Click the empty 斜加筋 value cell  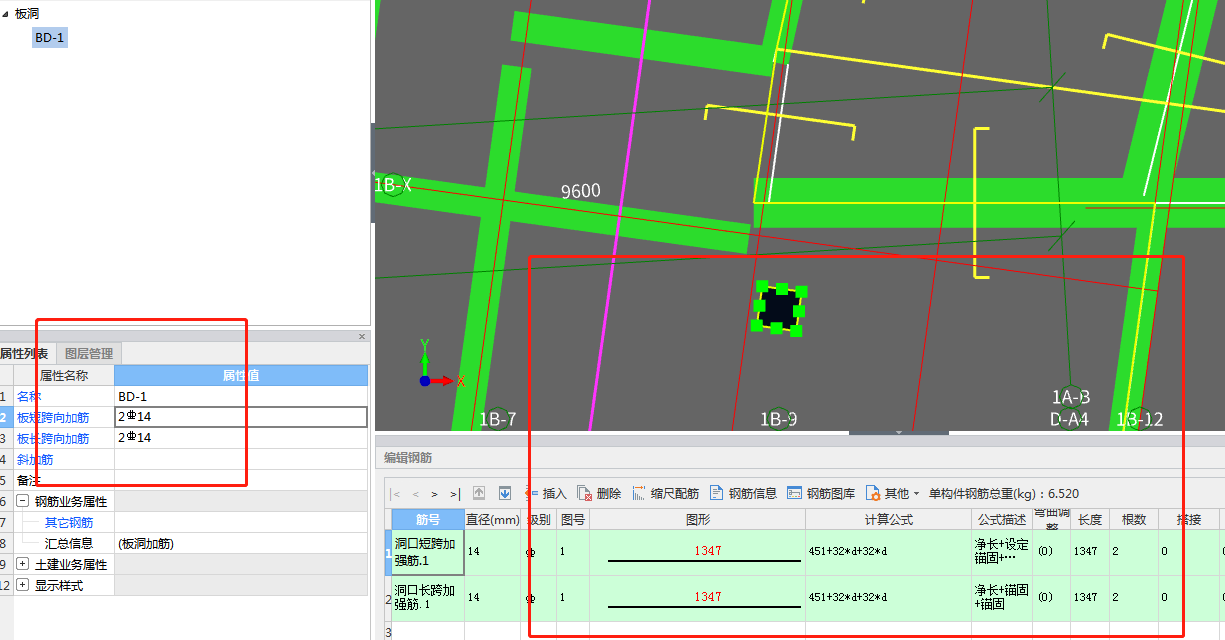click(241, 459)
